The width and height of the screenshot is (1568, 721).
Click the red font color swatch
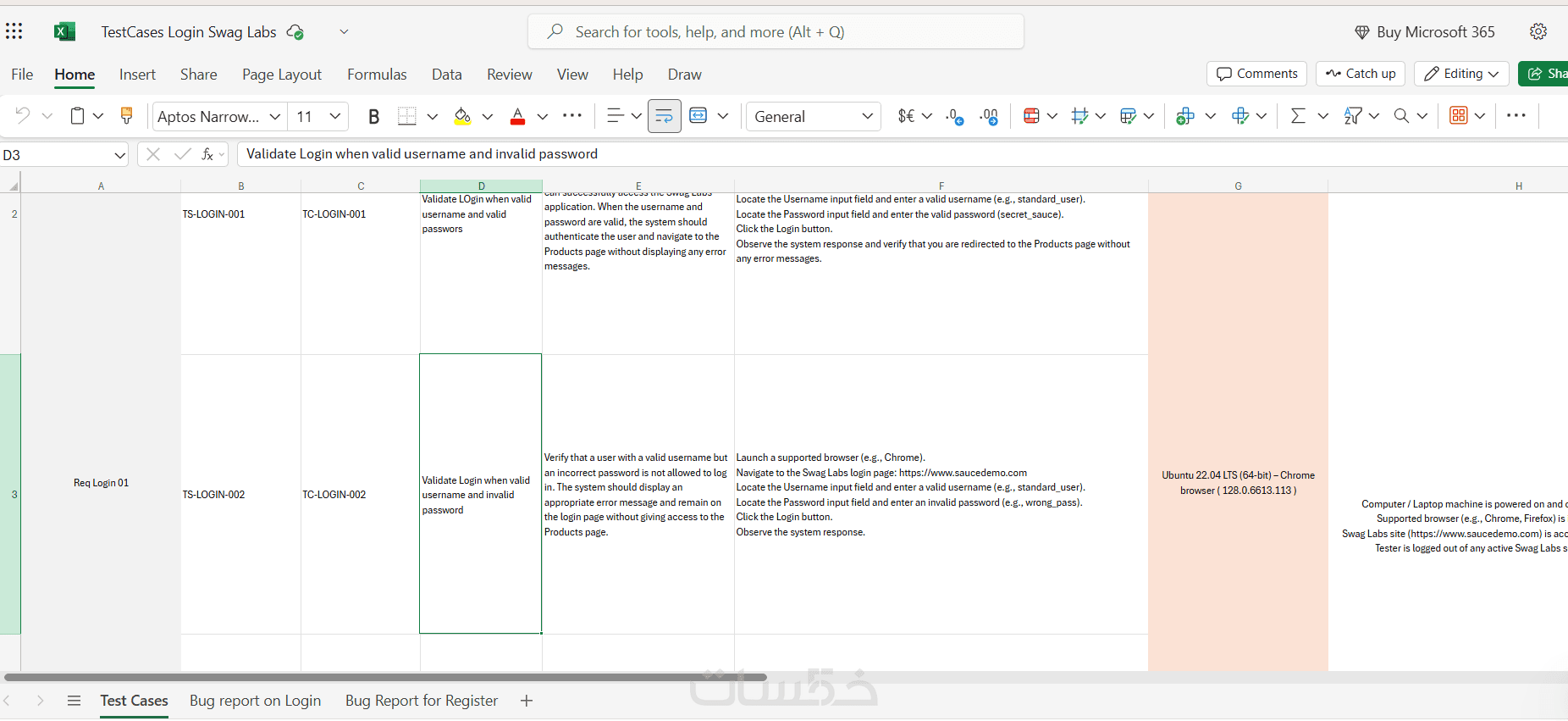(x=518, y=116)
